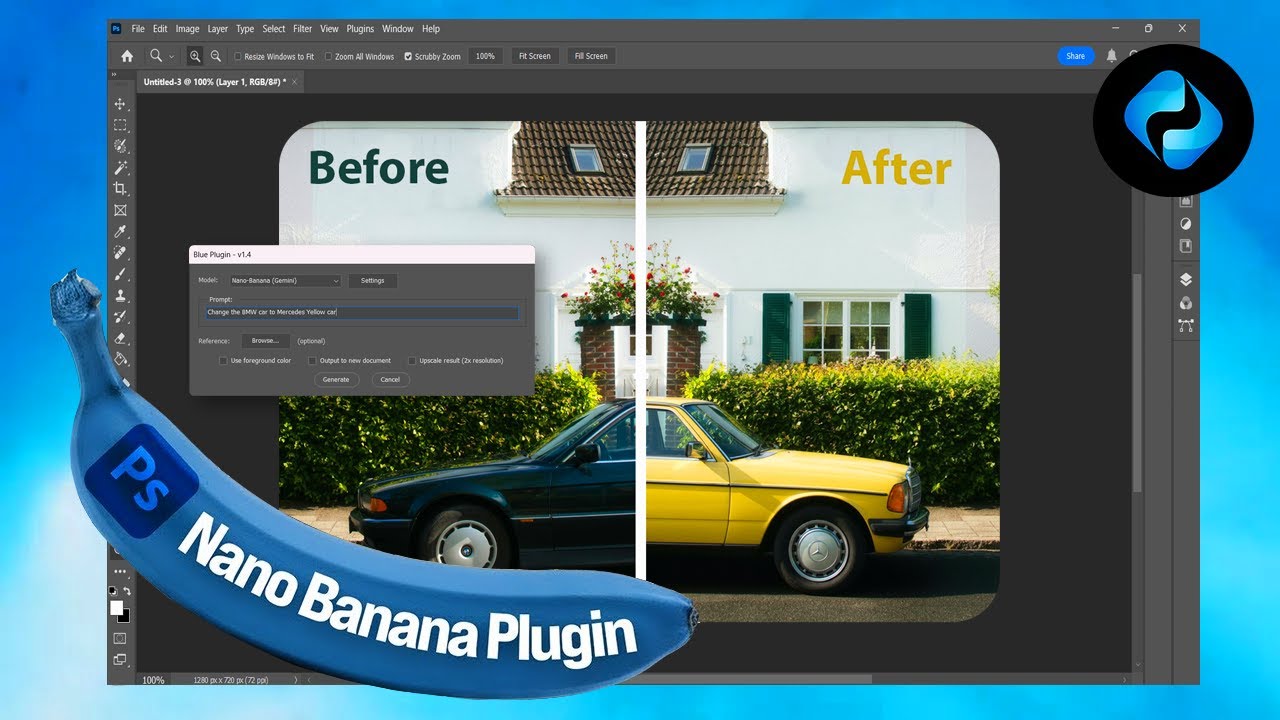This screenshot has width=1280, height=720.
Task: Check Use foreground color
Action: coord(223,361)
